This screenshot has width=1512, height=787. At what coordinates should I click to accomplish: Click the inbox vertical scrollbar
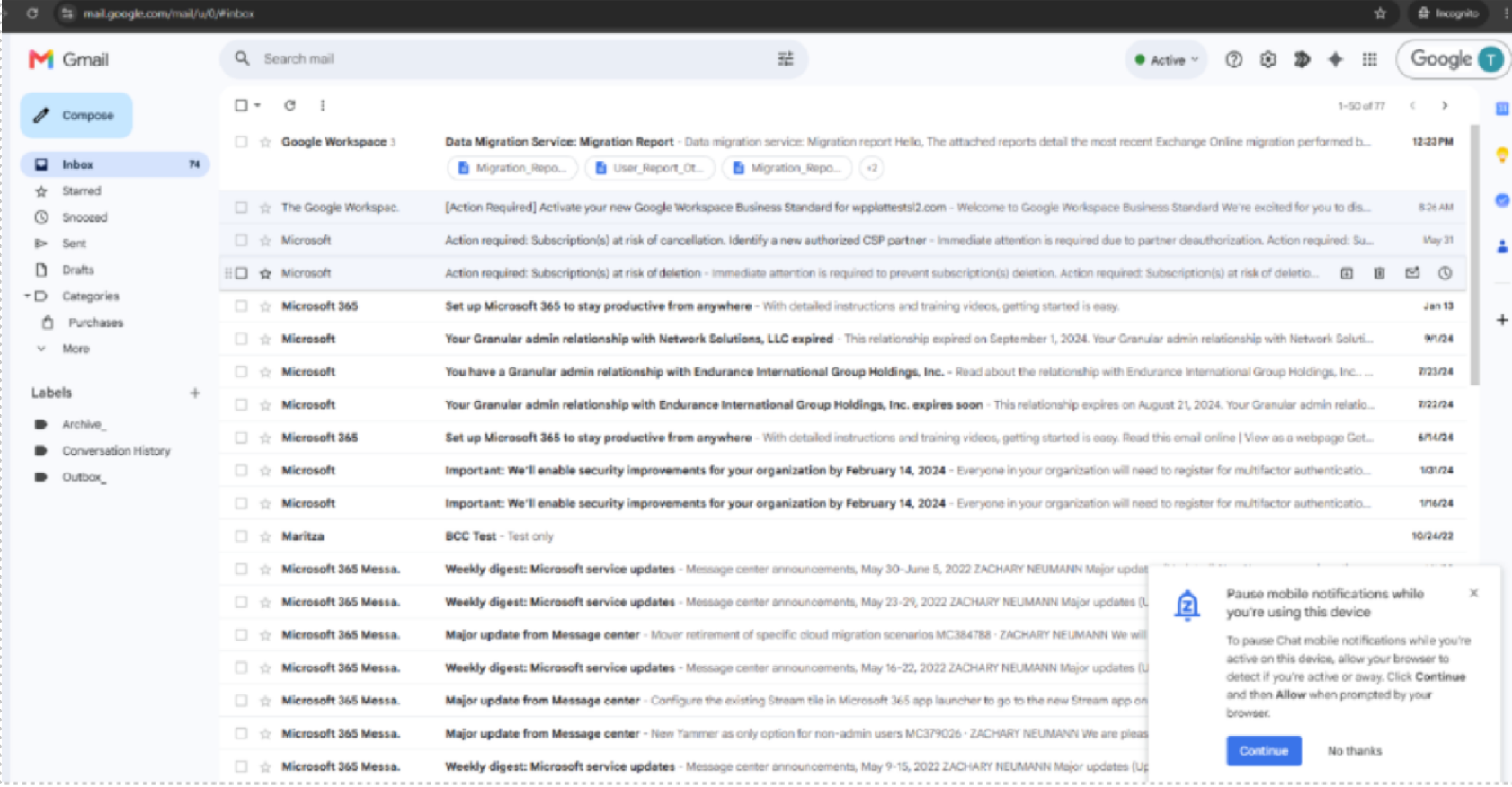coord(1474,256)
